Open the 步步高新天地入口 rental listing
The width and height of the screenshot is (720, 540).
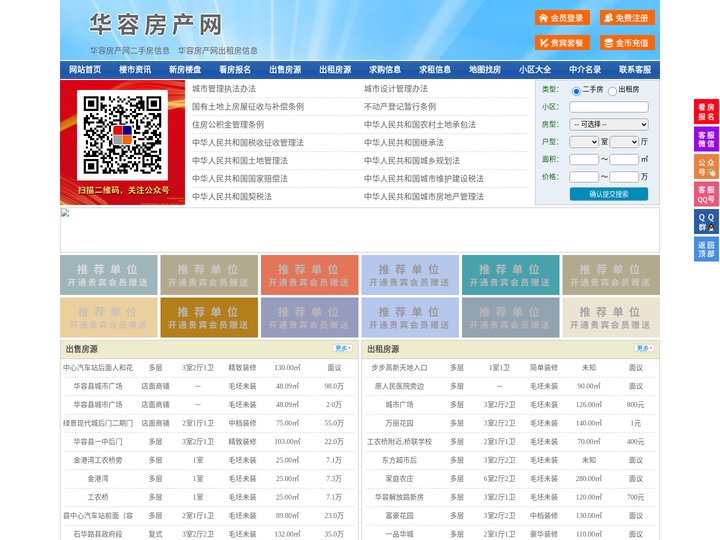[x=399, y=368]
